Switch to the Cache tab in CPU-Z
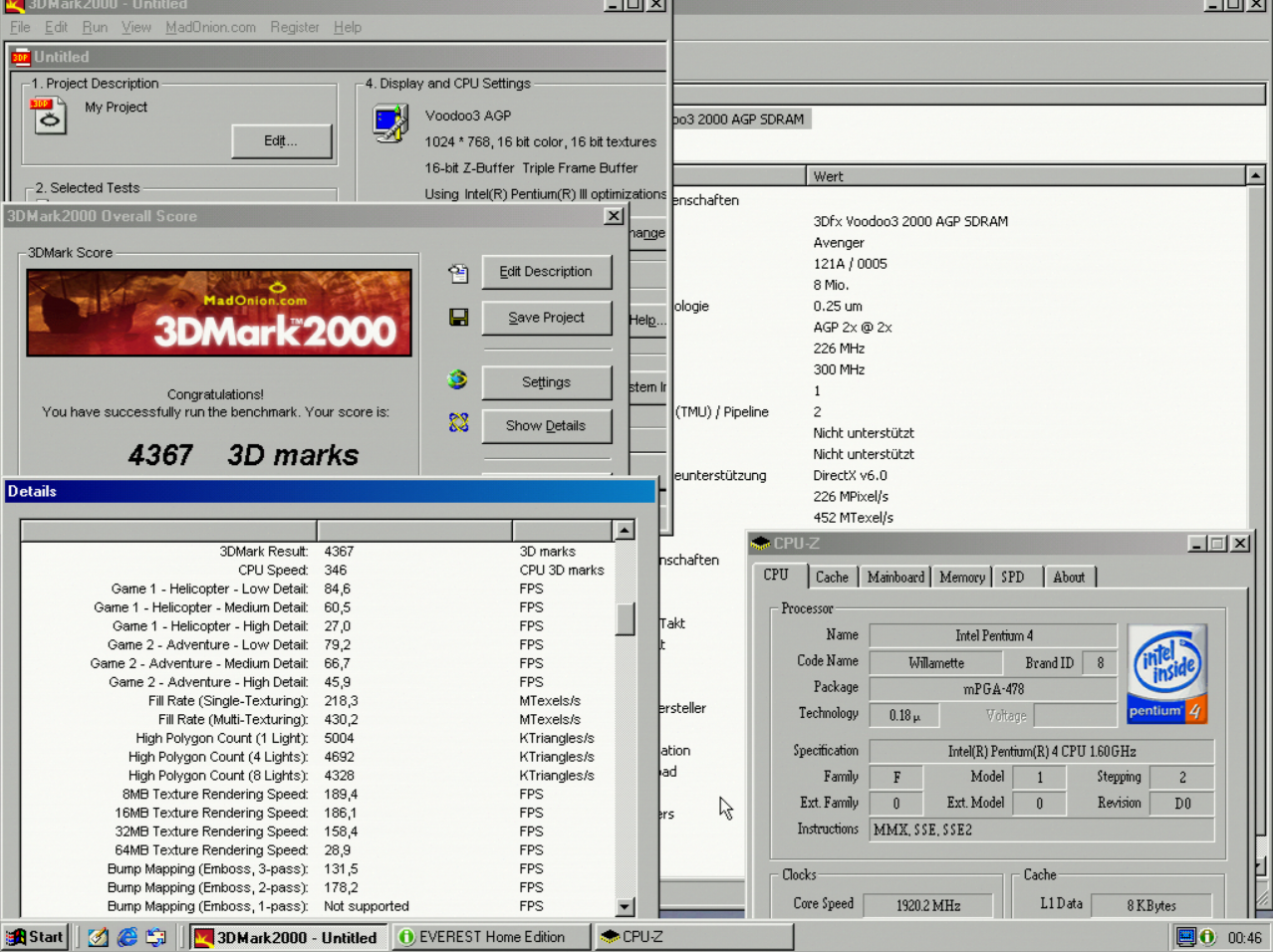This screenshot has height=952, width=1273. [x=832, y=577]
